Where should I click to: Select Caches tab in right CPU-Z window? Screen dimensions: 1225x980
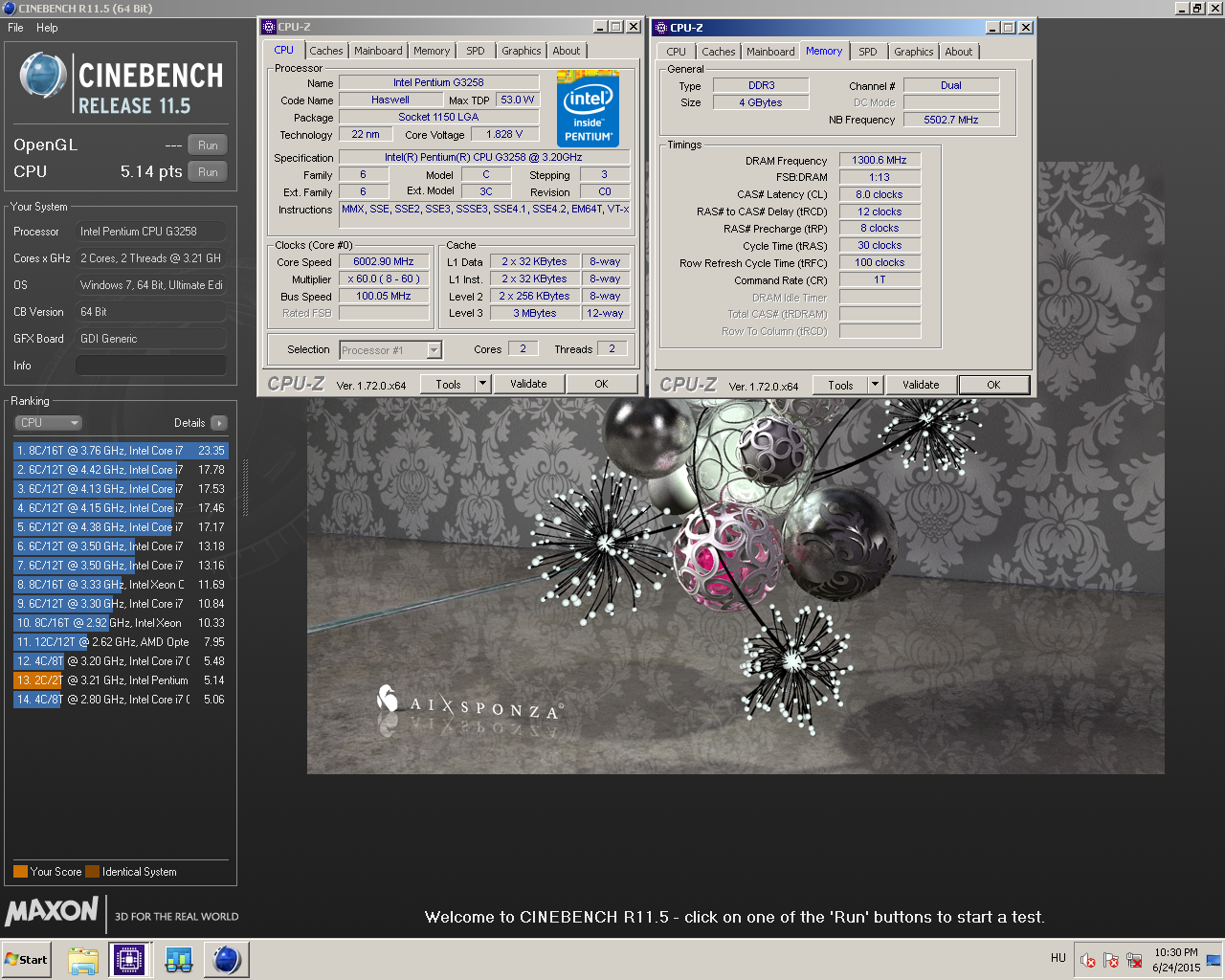(719, 52)
